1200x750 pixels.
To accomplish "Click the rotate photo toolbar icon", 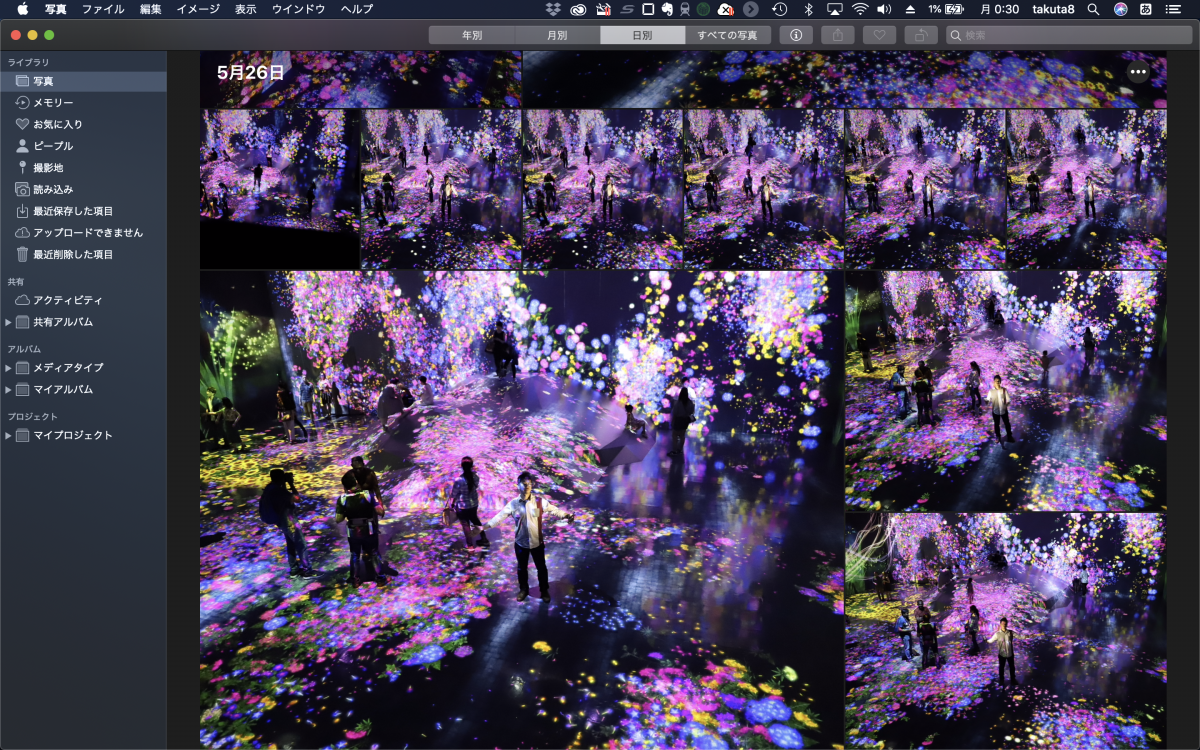I will tap(920, 35).
